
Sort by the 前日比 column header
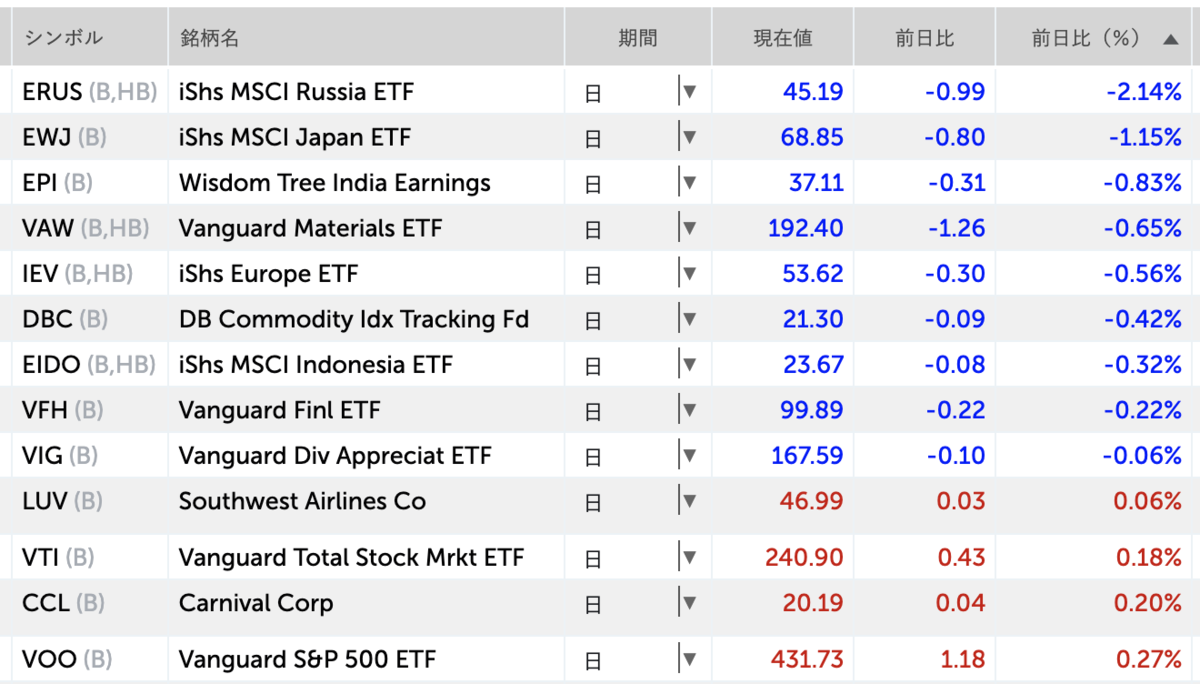[x=923, y=36]
